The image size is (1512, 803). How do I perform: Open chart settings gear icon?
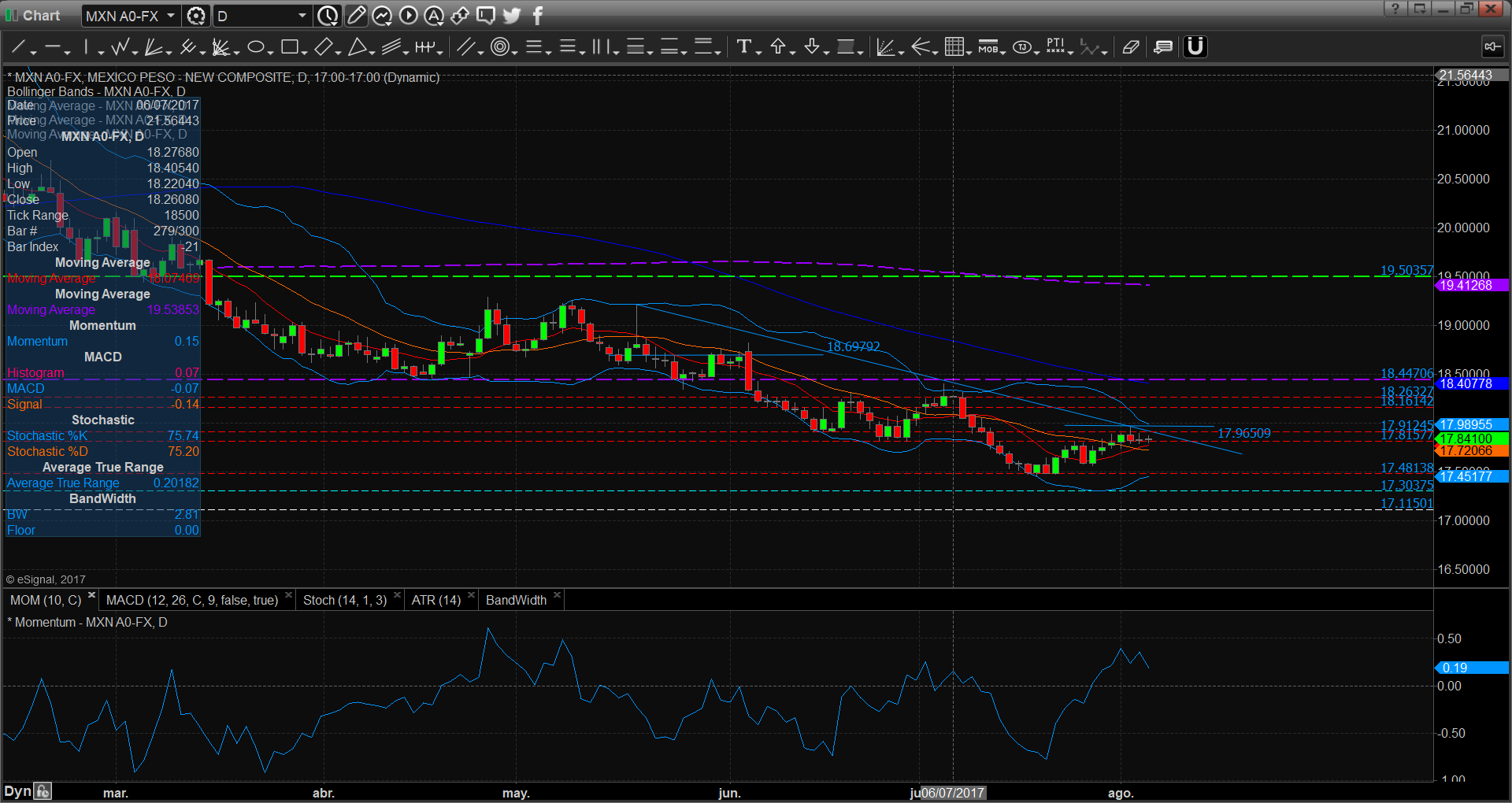tap(196, 16)
